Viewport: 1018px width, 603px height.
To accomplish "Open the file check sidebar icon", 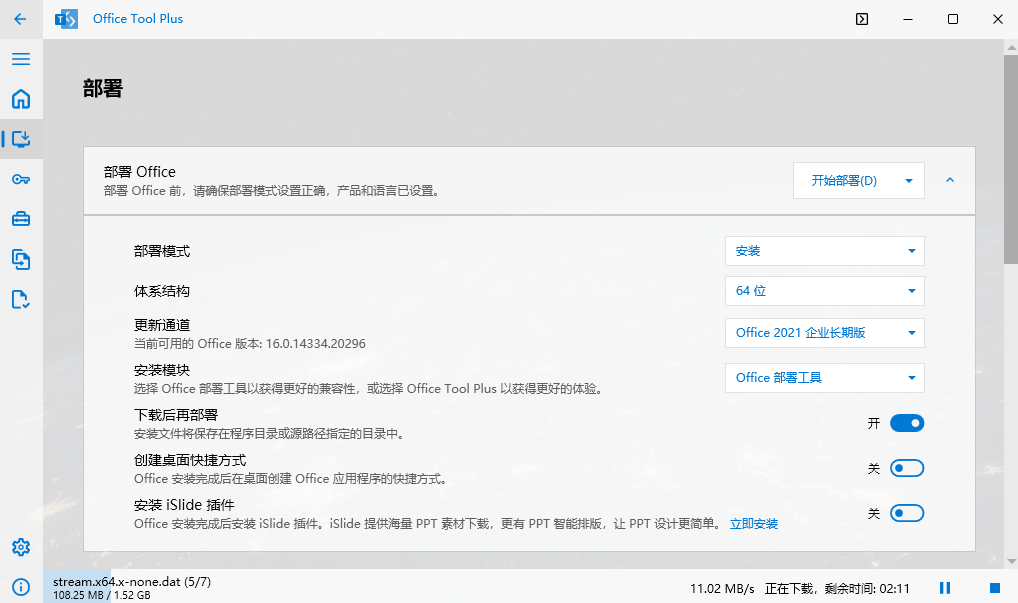I will (x=21, y=299).
